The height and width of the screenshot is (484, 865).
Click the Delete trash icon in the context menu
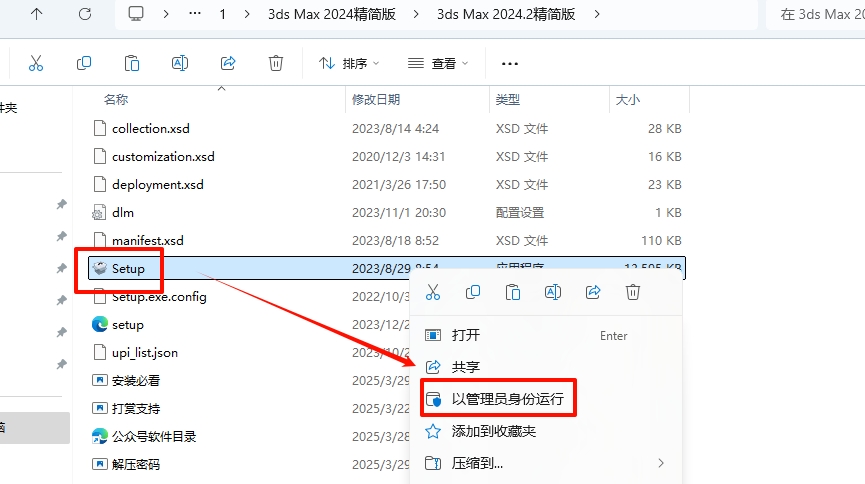pyautogui.click(x=632, y=292)
